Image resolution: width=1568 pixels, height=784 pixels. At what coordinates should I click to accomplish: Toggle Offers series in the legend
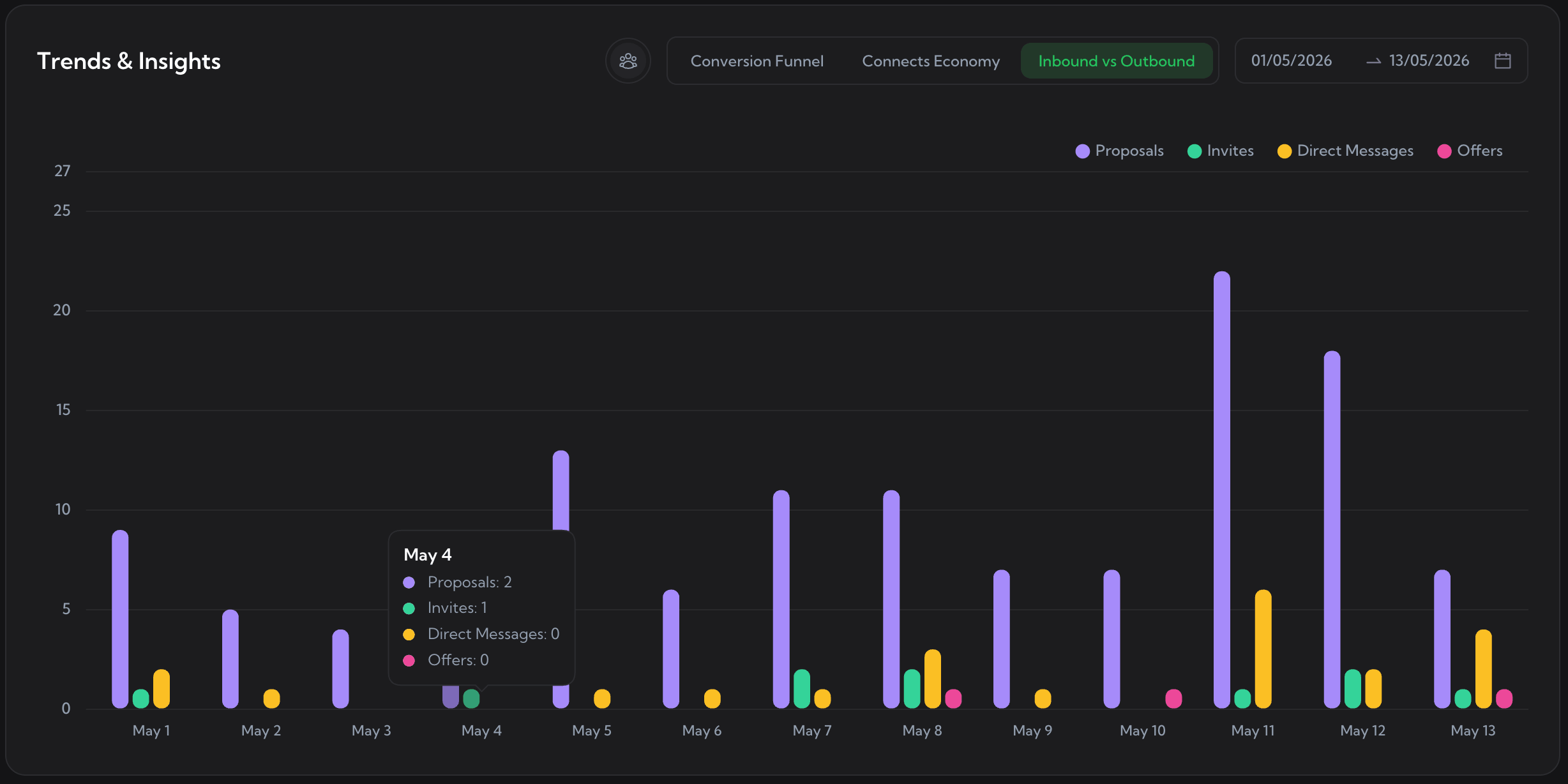(1470, 151)
